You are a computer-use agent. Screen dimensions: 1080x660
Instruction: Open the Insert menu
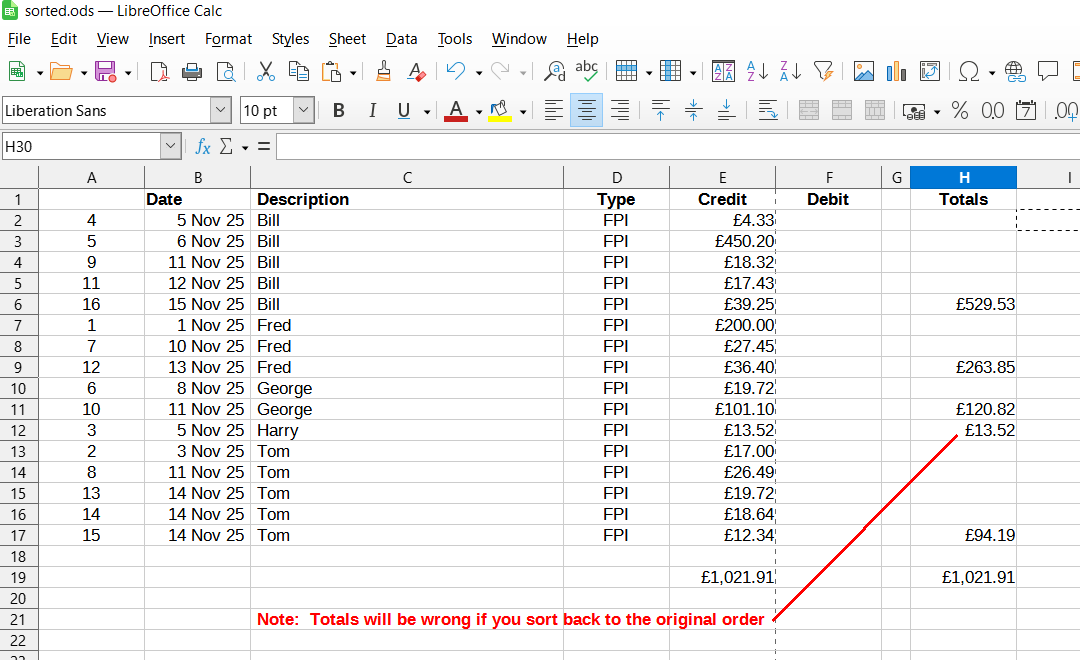[x=167, y=39]
